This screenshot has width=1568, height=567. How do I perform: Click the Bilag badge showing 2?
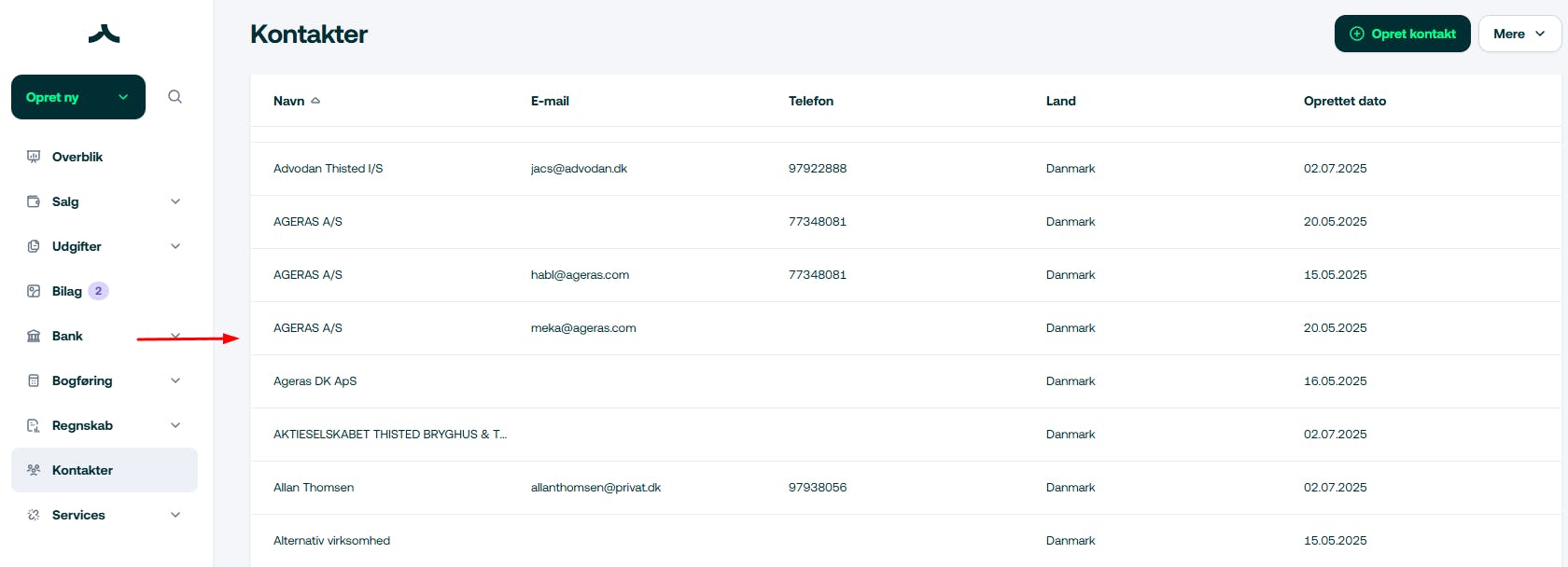click(98, 291)
